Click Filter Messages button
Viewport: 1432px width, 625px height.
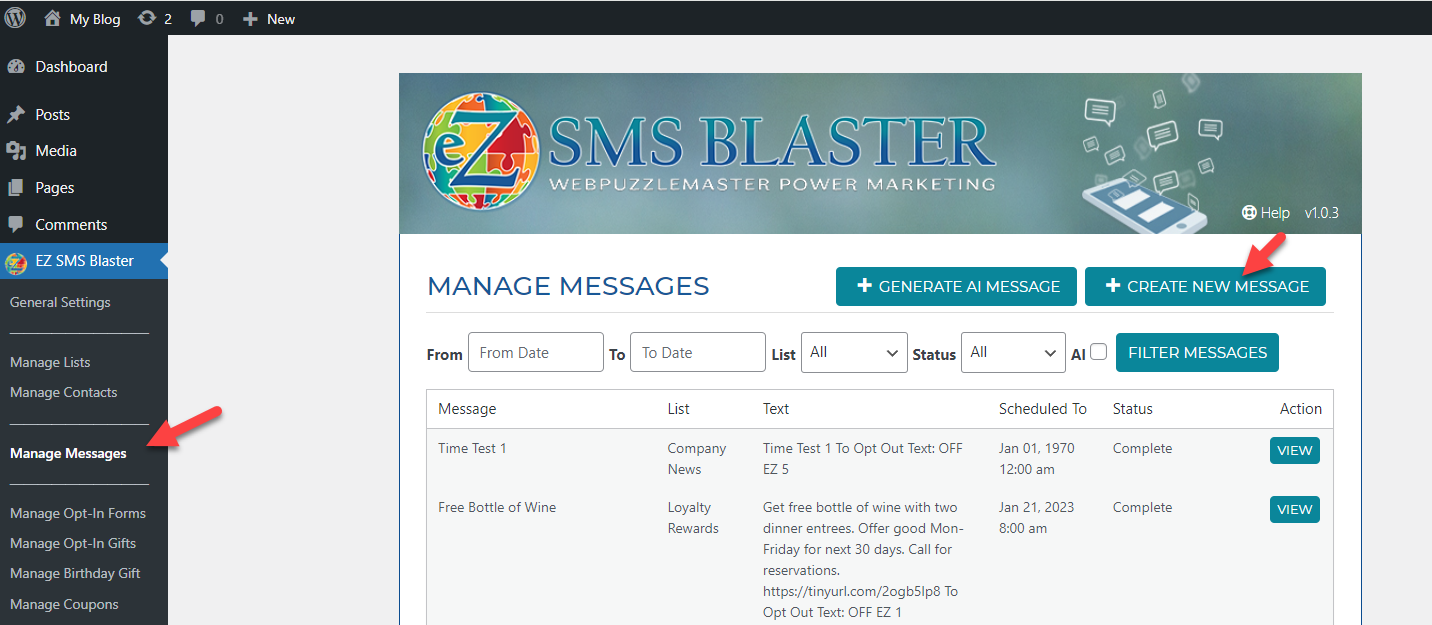pyautogui.click(x=1197, y=352)
